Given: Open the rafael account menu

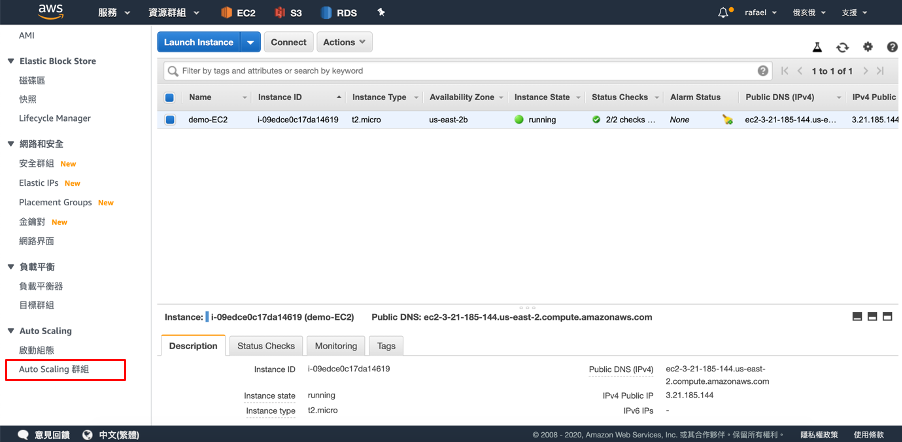Looking at the screenshot, I should [x=761, y=12].
